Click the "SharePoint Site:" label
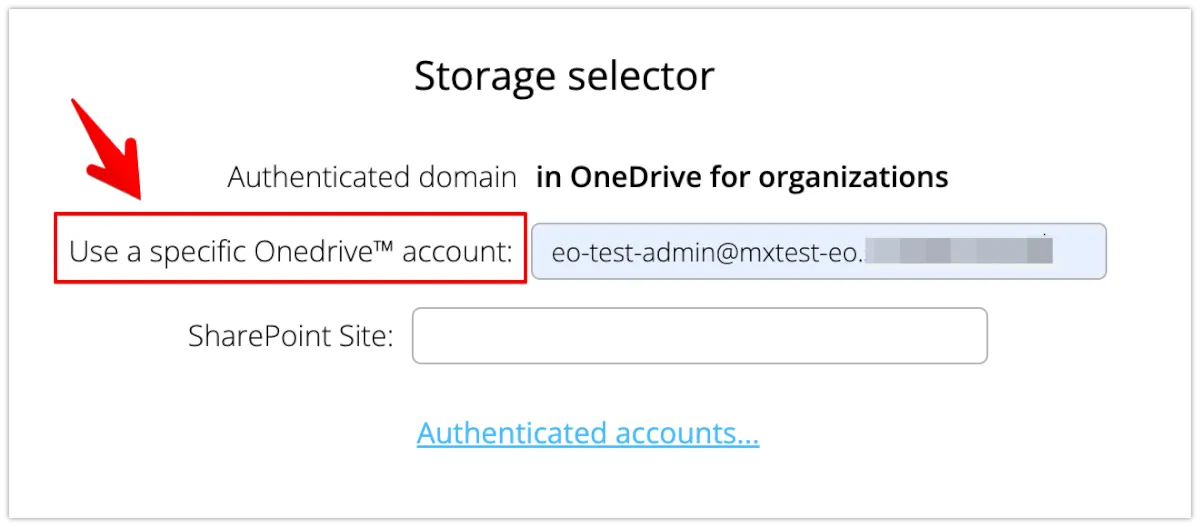This screenshot has width=1200, height=527. 290,336
